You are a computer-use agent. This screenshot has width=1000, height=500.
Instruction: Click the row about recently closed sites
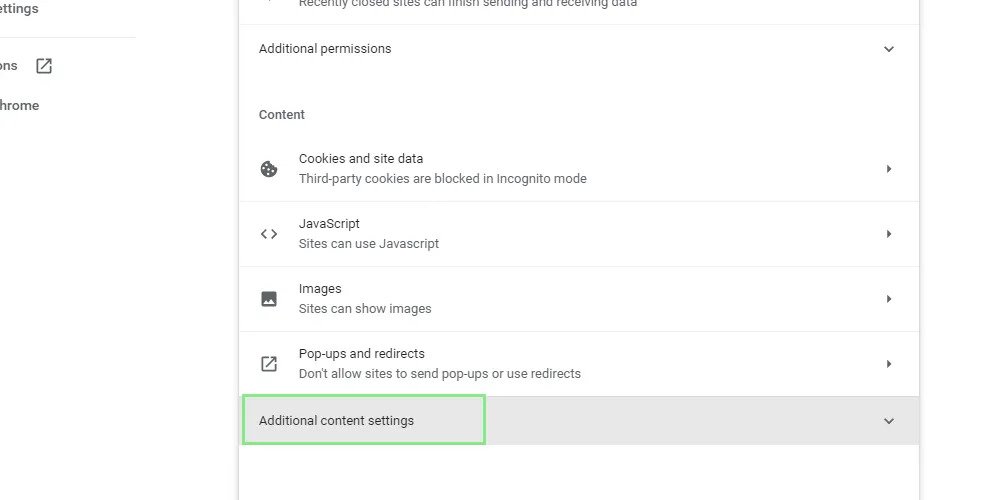[x=467, y=4]
